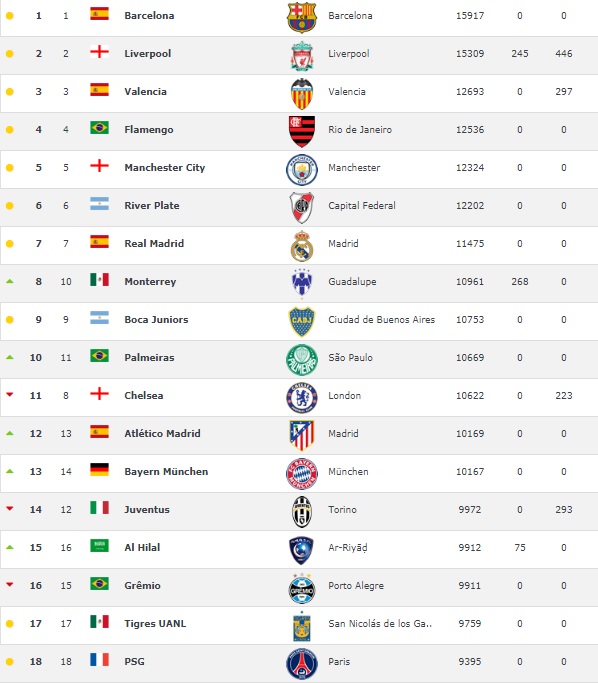
Task: Click the Germany flag beside Bayern München
Action: pyautogui.click(x=99, y=470)
